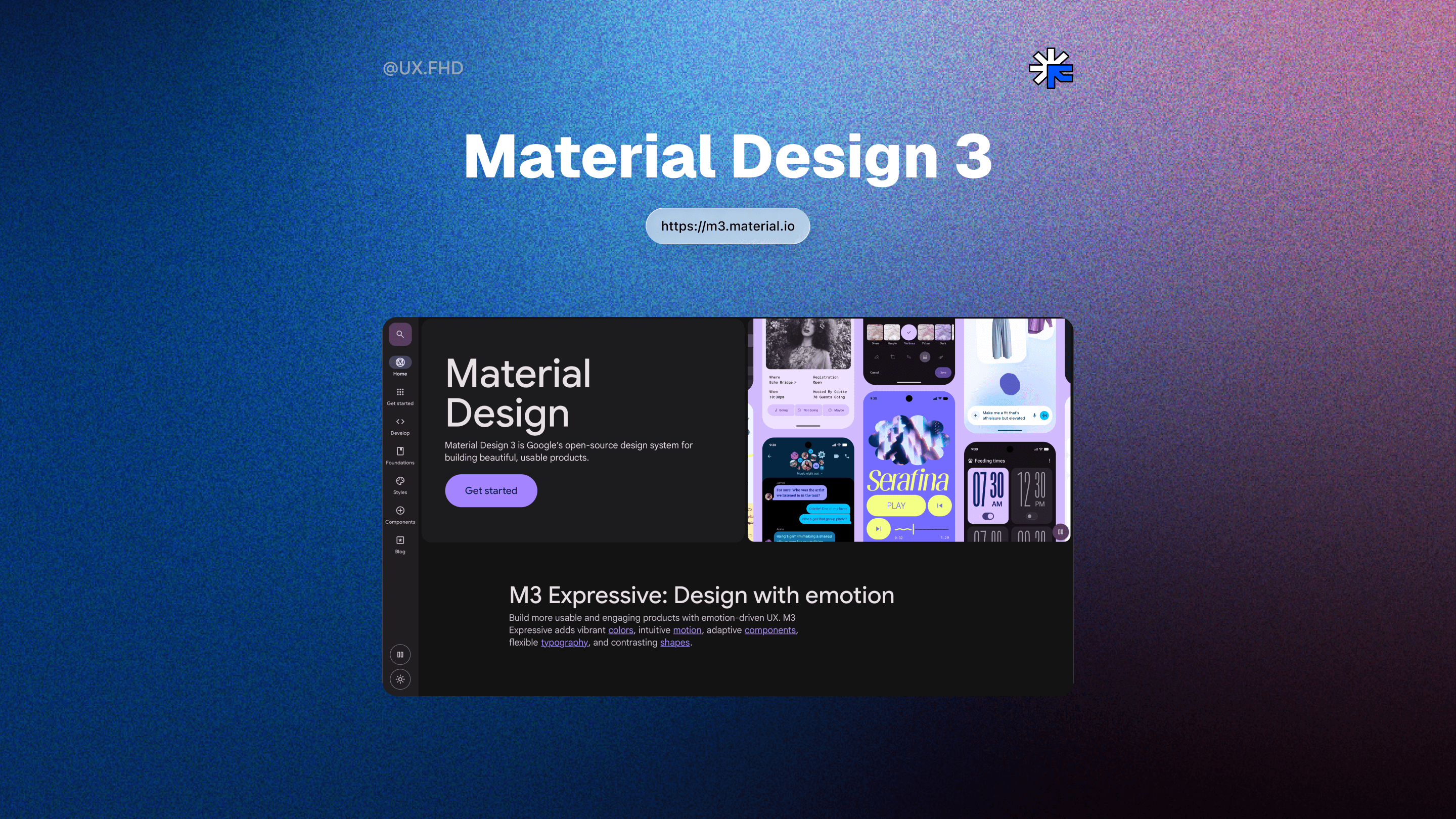The image size is (1456, 819).
Task: Open the colors link
Action: 620,630
